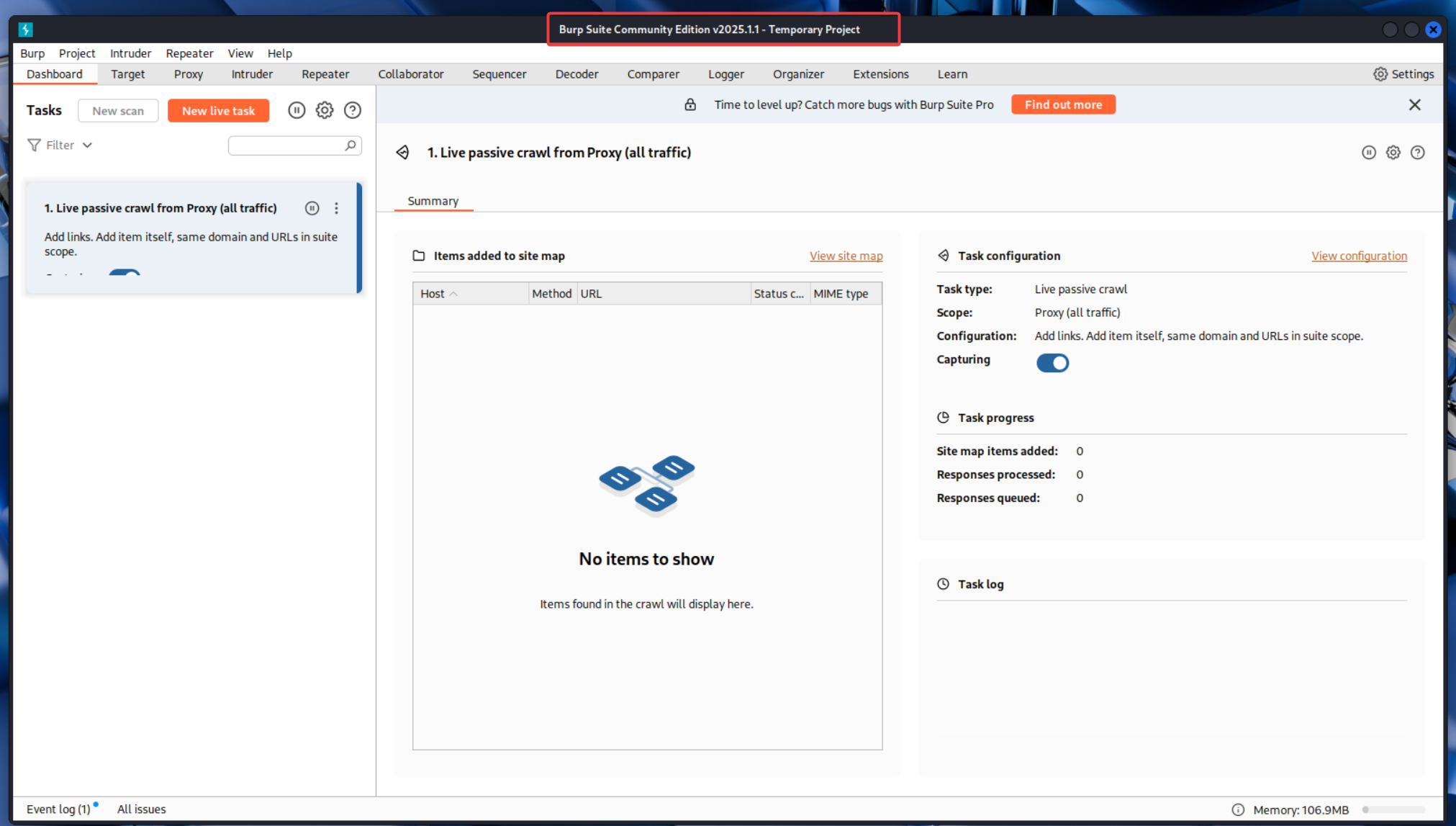Open the Help menu
This screenshot has height=826, width=1456.
[280, 53]
